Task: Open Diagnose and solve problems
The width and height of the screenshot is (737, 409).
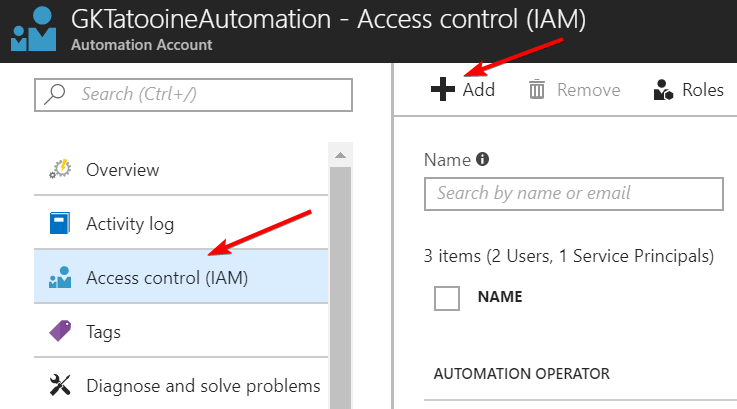Action: tap(181, 385)
